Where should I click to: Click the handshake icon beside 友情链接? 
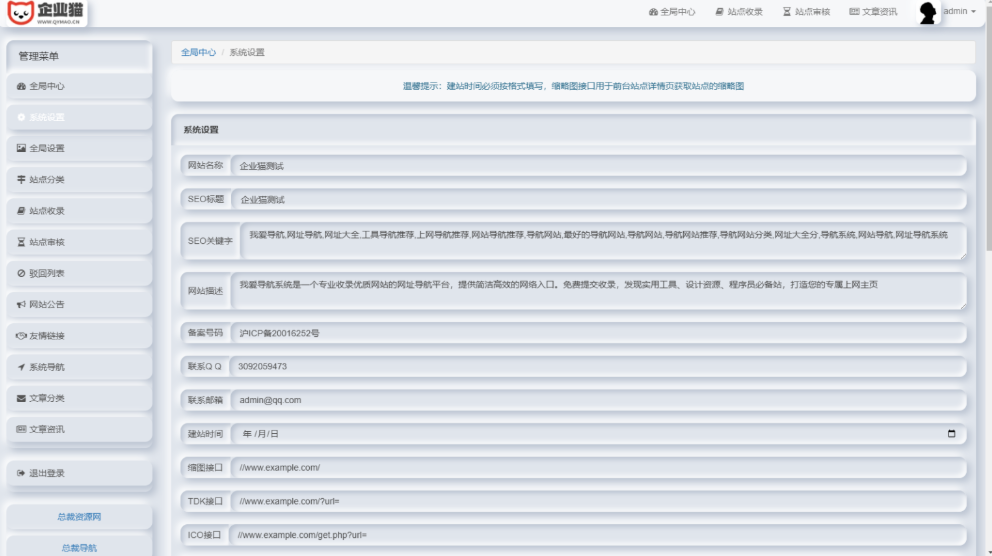coord(21,335)
